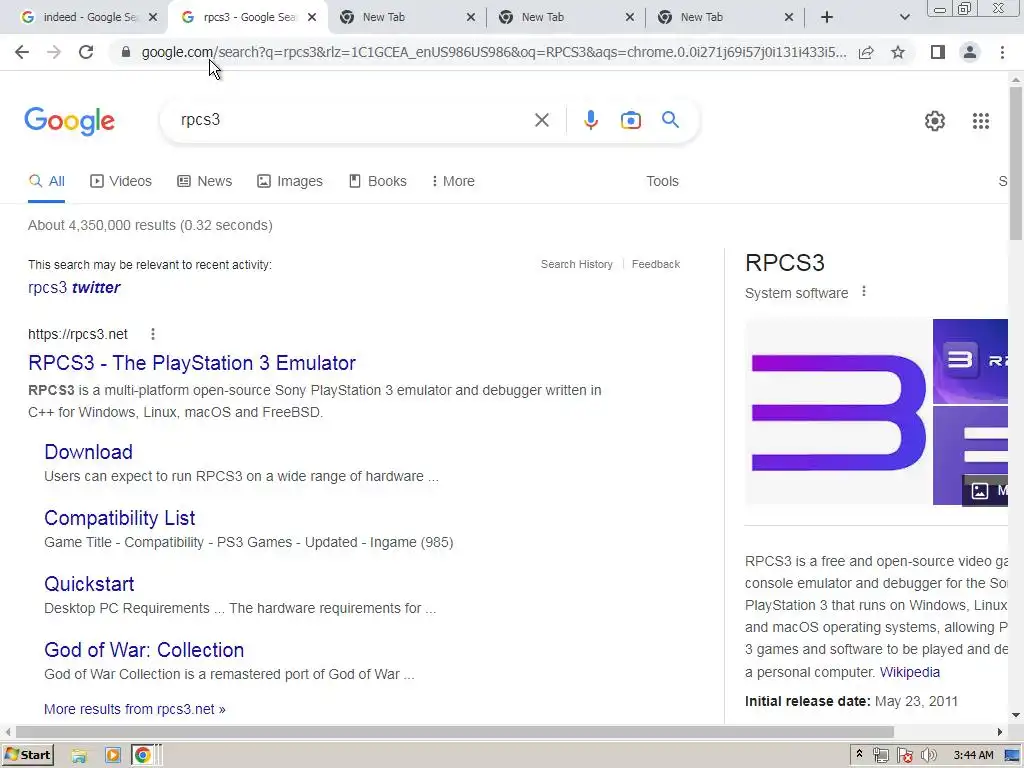Screen dimensions: 1024x768
Task: Close the indeed Google Search tab
Action: click(153, 18)
